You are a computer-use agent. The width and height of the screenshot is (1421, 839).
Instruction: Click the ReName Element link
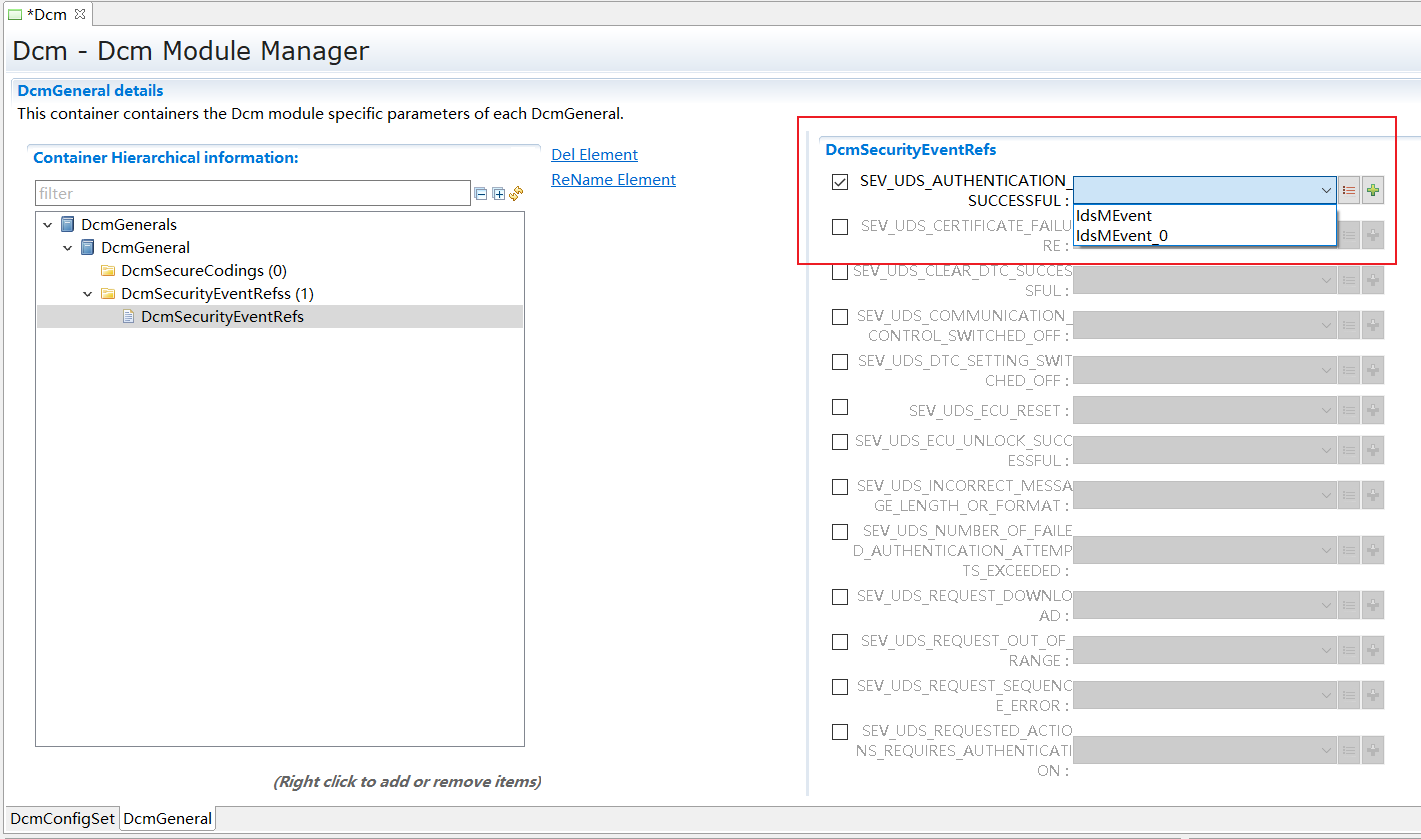tap(613, 180)
